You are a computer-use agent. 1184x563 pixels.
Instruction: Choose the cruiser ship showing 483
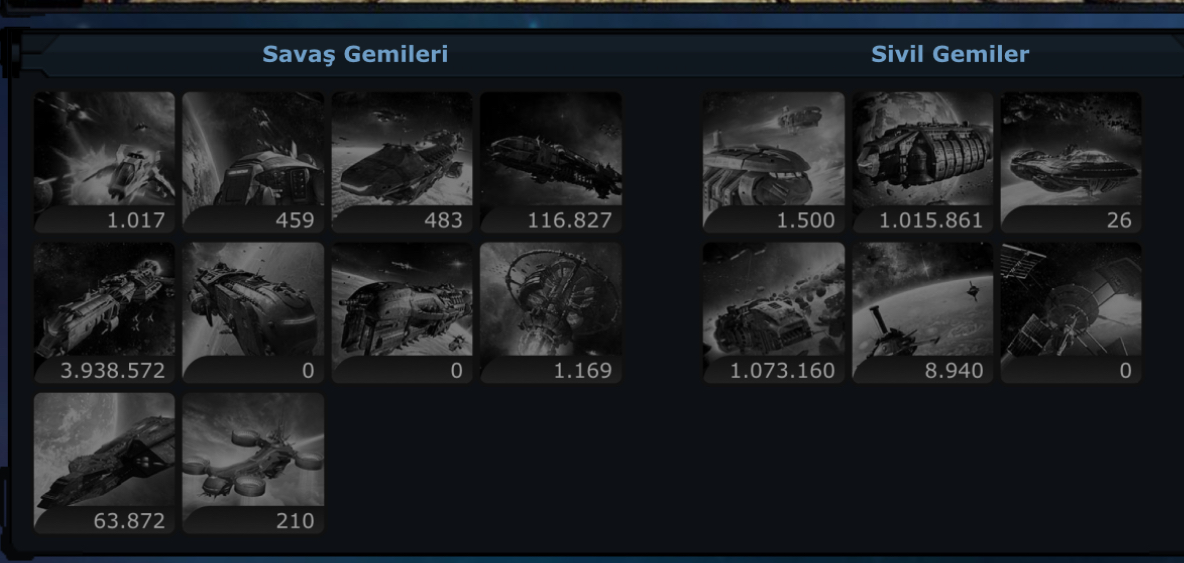click(402, 162)
